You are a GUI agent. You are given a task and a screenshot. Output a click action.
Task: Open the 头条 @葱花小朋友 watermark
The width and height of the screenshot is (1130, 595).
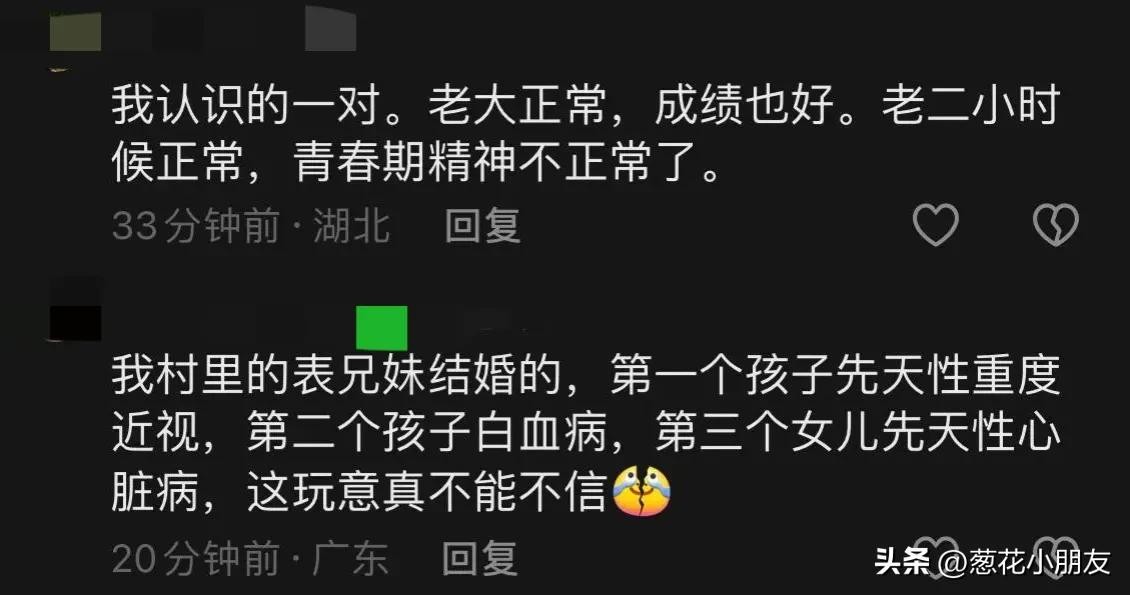click(992, 562)
